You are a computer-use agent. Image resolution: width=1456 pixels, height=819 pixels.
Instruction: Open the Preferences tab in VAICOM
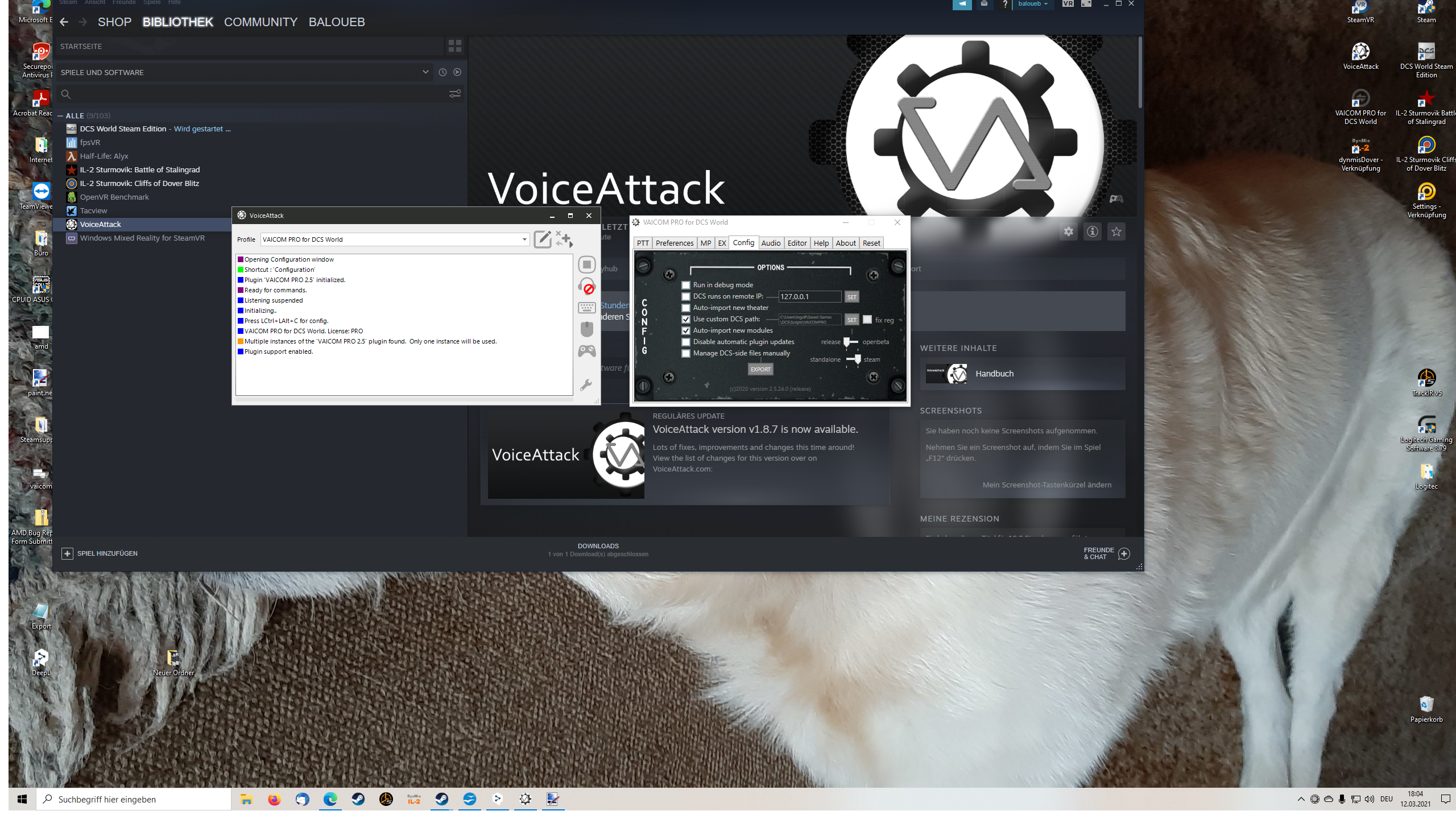point(675,243)
